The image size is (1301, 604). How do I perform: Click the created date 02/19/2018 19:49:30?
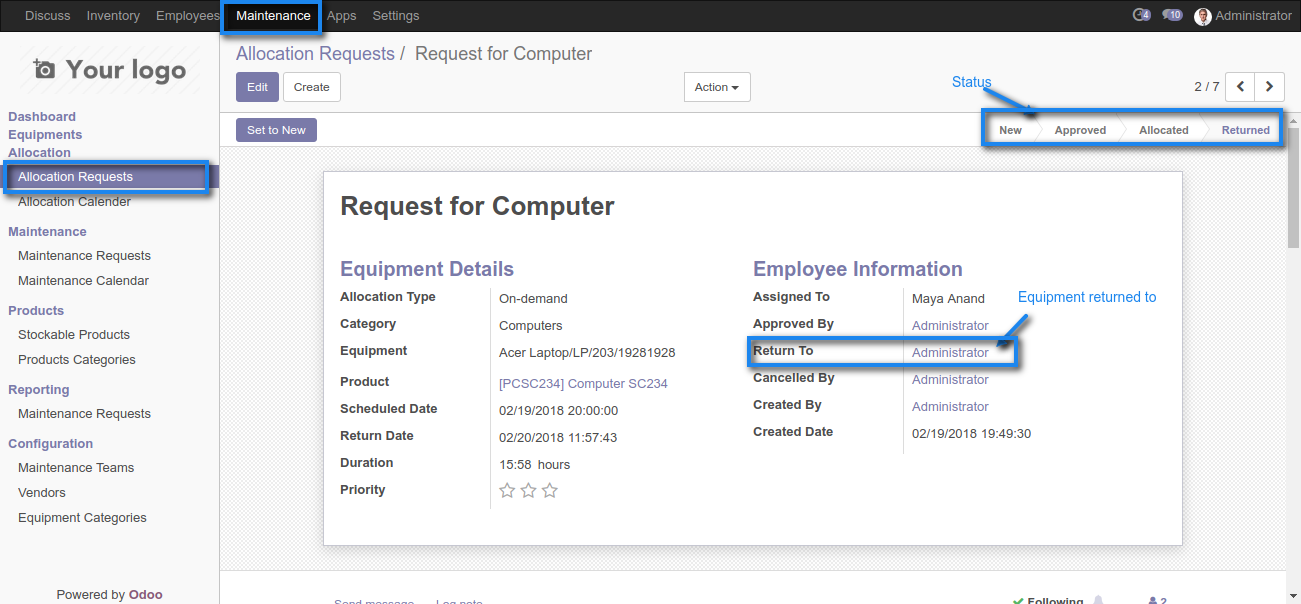point(971,434)
